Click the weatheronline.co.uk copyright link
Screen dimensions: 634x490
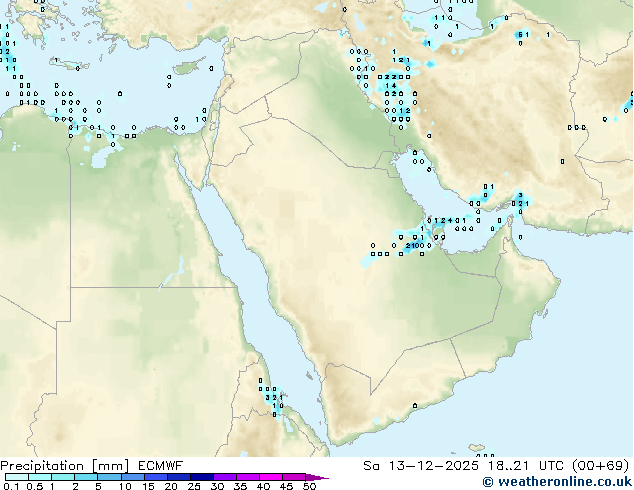coord(557,482)
